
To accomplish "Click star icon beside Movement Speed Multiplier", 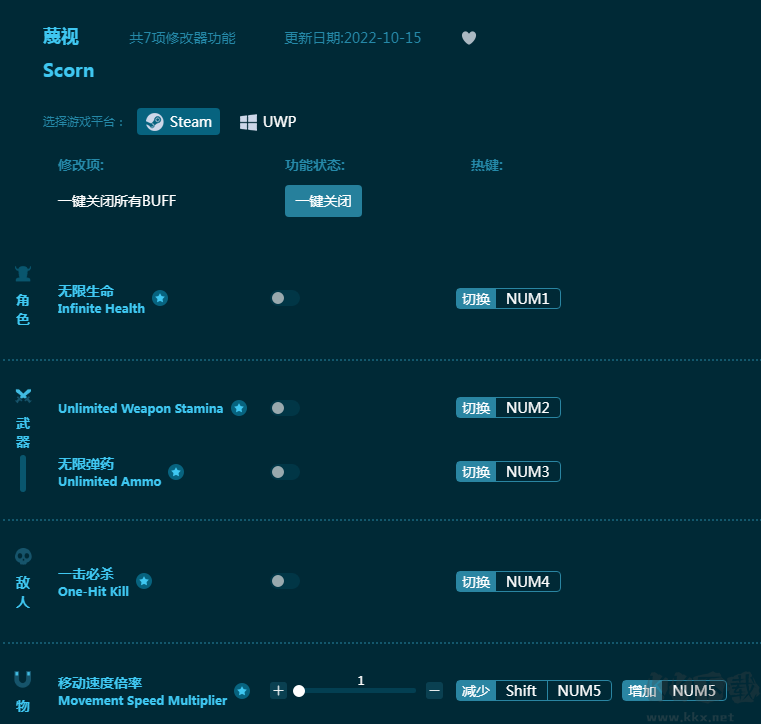I will coord(242,691).
